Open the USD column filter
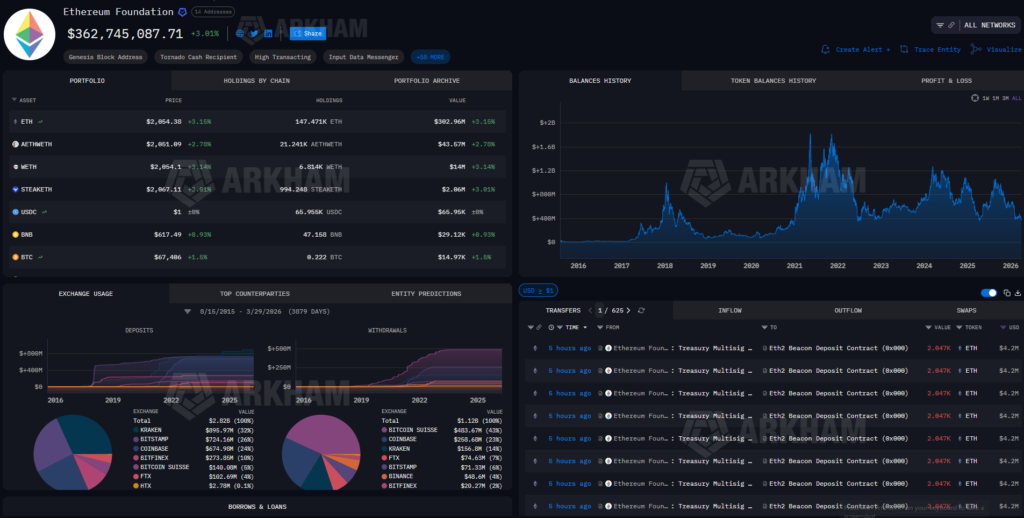The height and width of the screenshot is (518, 1024). click(1004, 327)
